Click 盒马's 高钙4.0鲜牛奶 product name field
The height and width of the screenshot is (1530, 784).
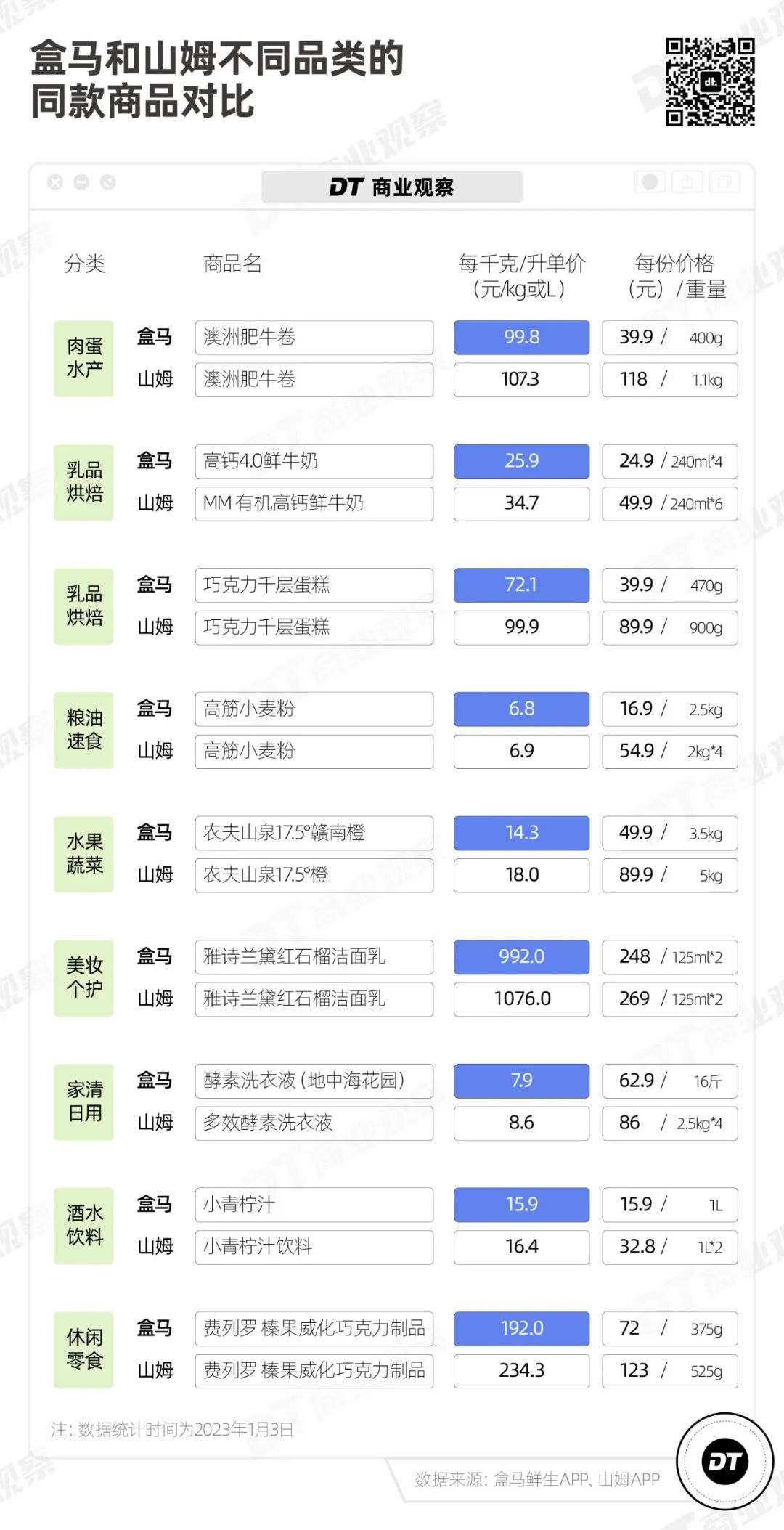pos(314,461)
